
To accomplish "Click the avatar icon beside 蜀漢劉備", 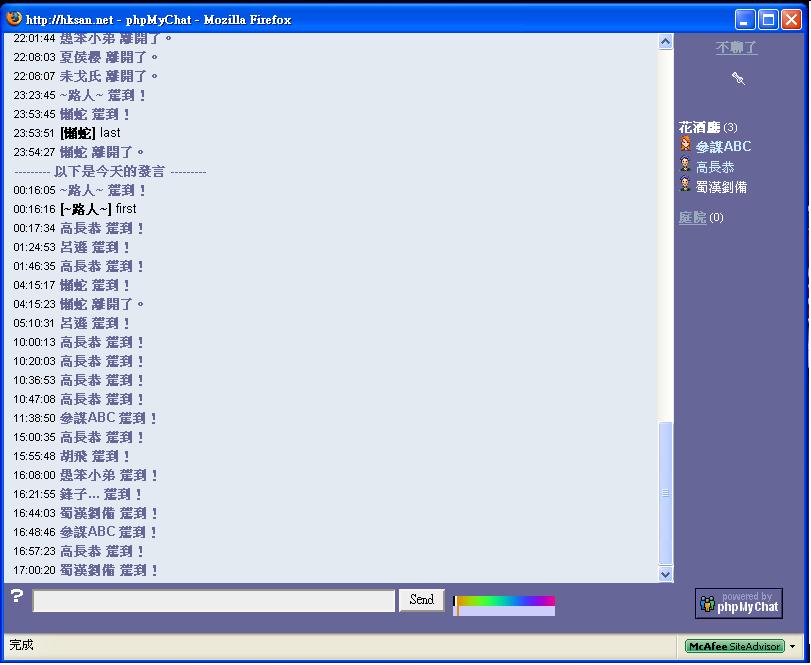I will 685,185.
